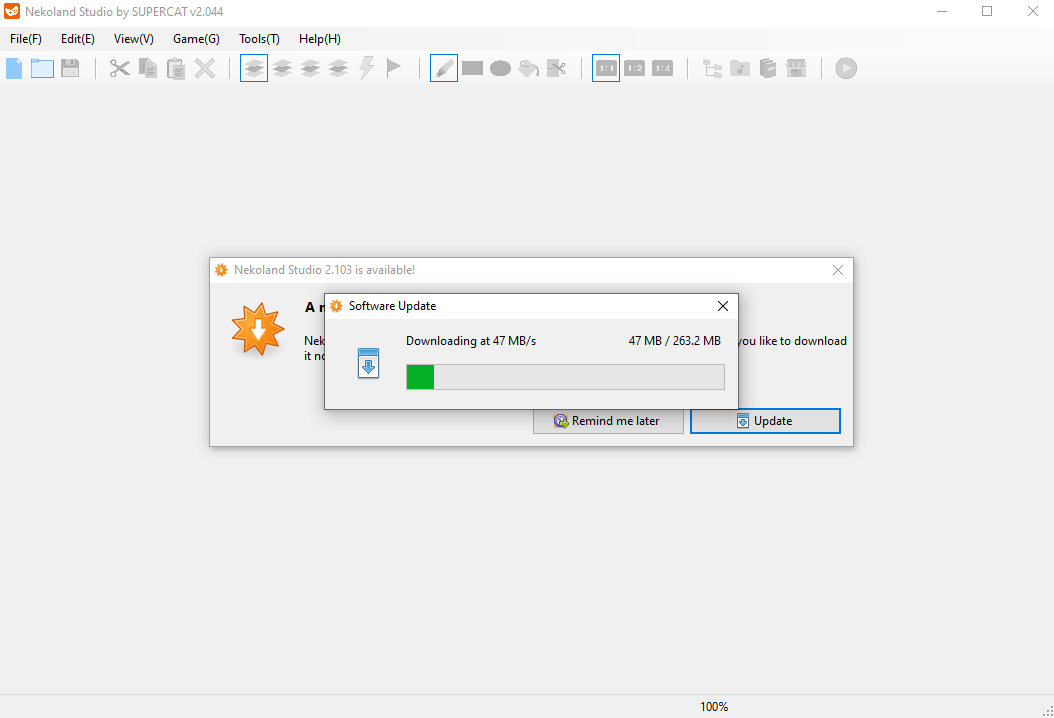The width and height of the screenshot is (1054, 718).
Task: Click the Remind me later button
Action: tap(608, 421)
